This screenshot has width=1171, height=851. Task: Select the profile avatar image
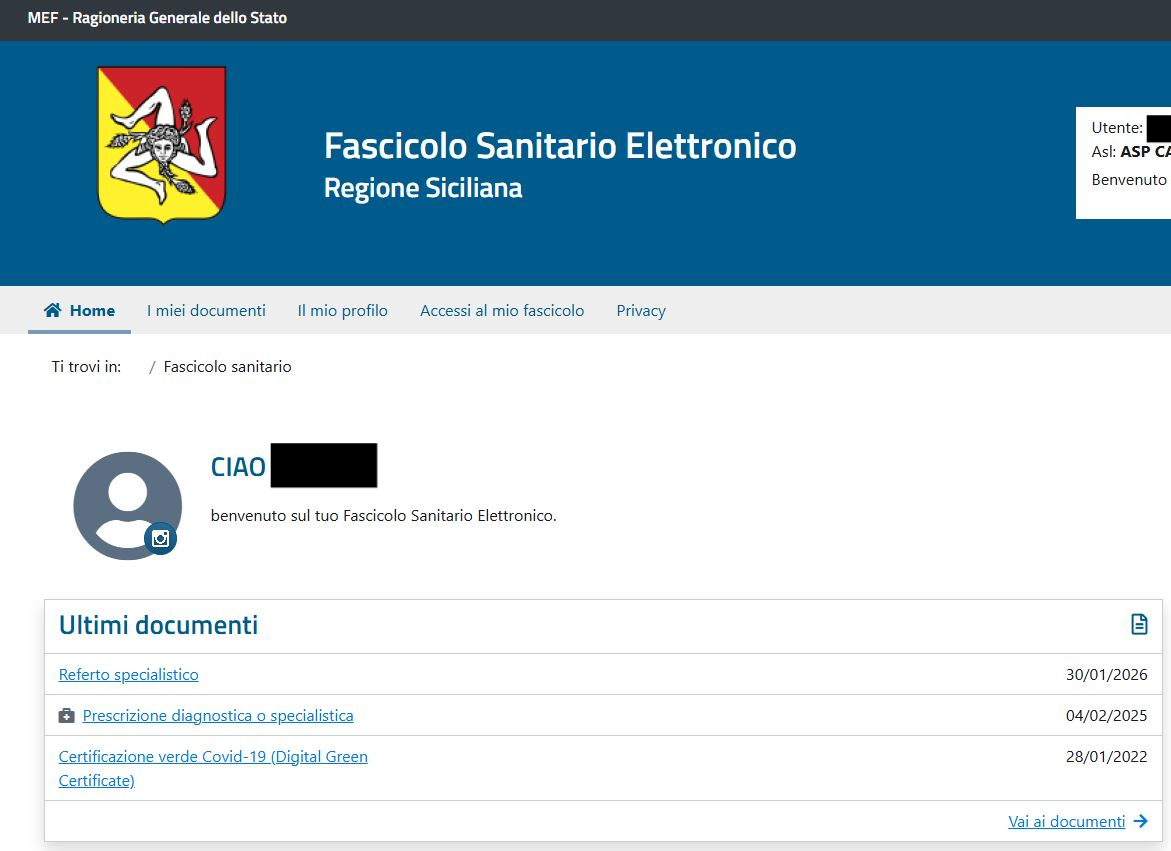click(x=126, y=503)
